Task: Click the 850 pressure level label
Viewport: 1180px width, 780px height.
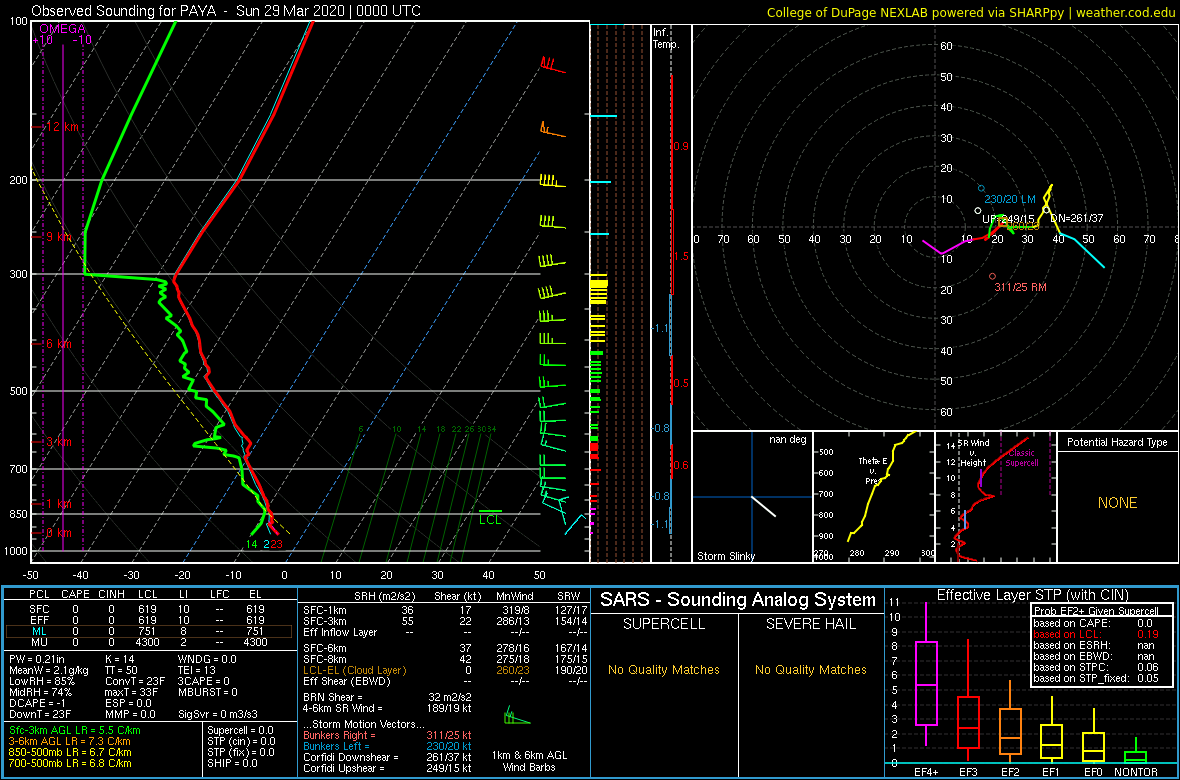Action: (x=18, y=513)
